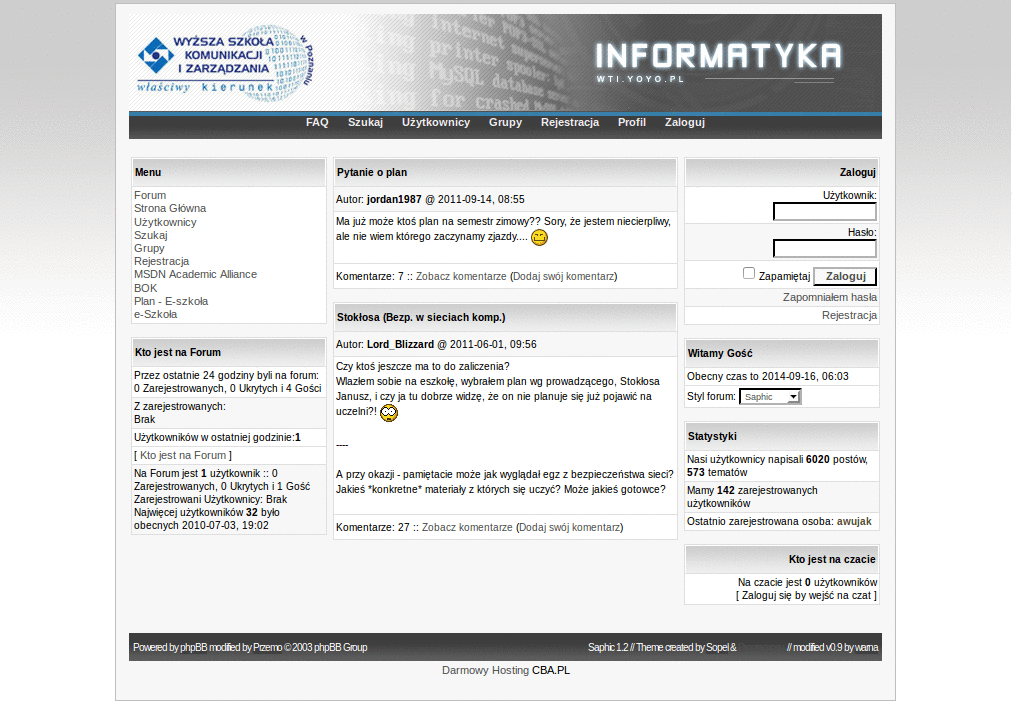Open Forum in the side menu
Screen dimensions: 1024x704
(x=150, y=195)
